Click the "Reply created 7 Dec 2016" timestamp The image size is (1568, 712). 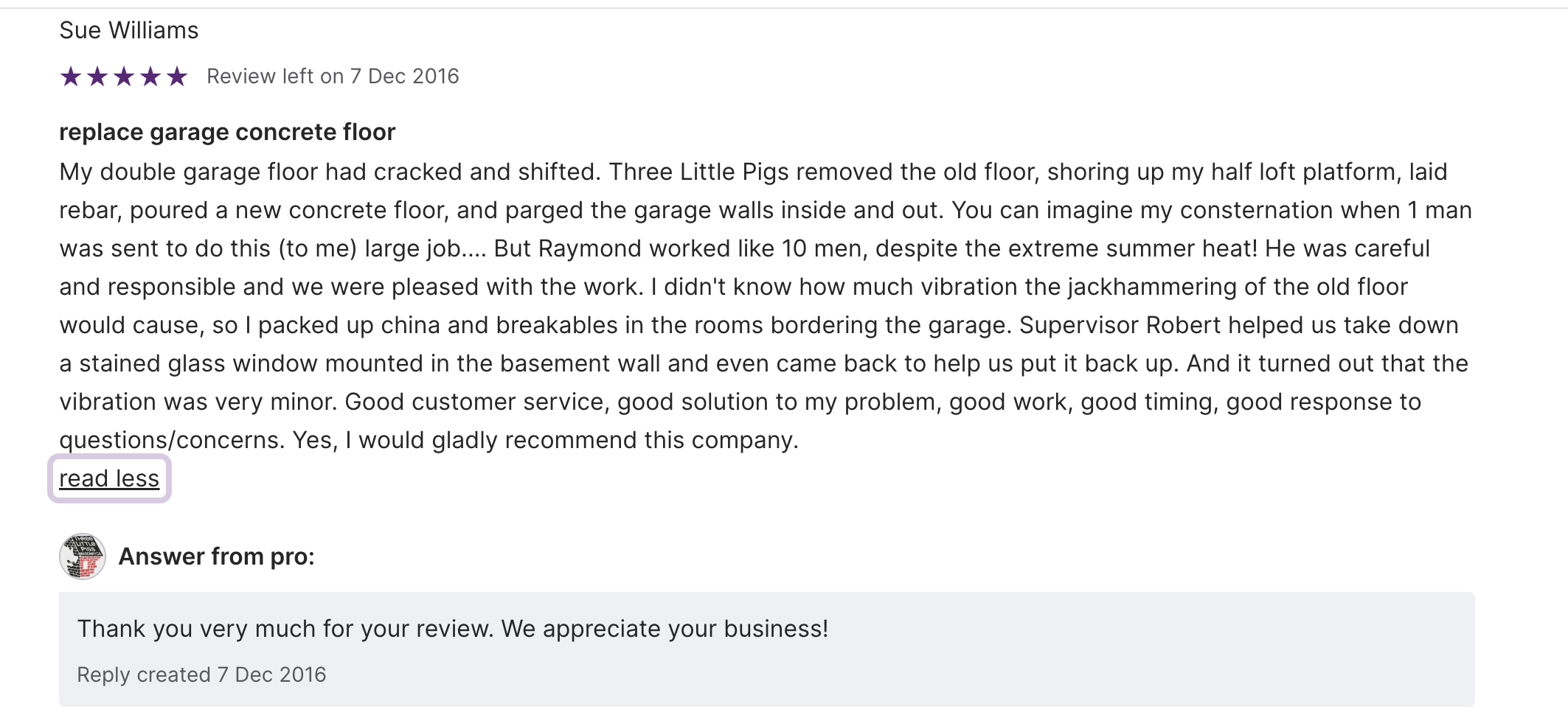point(201,675)
